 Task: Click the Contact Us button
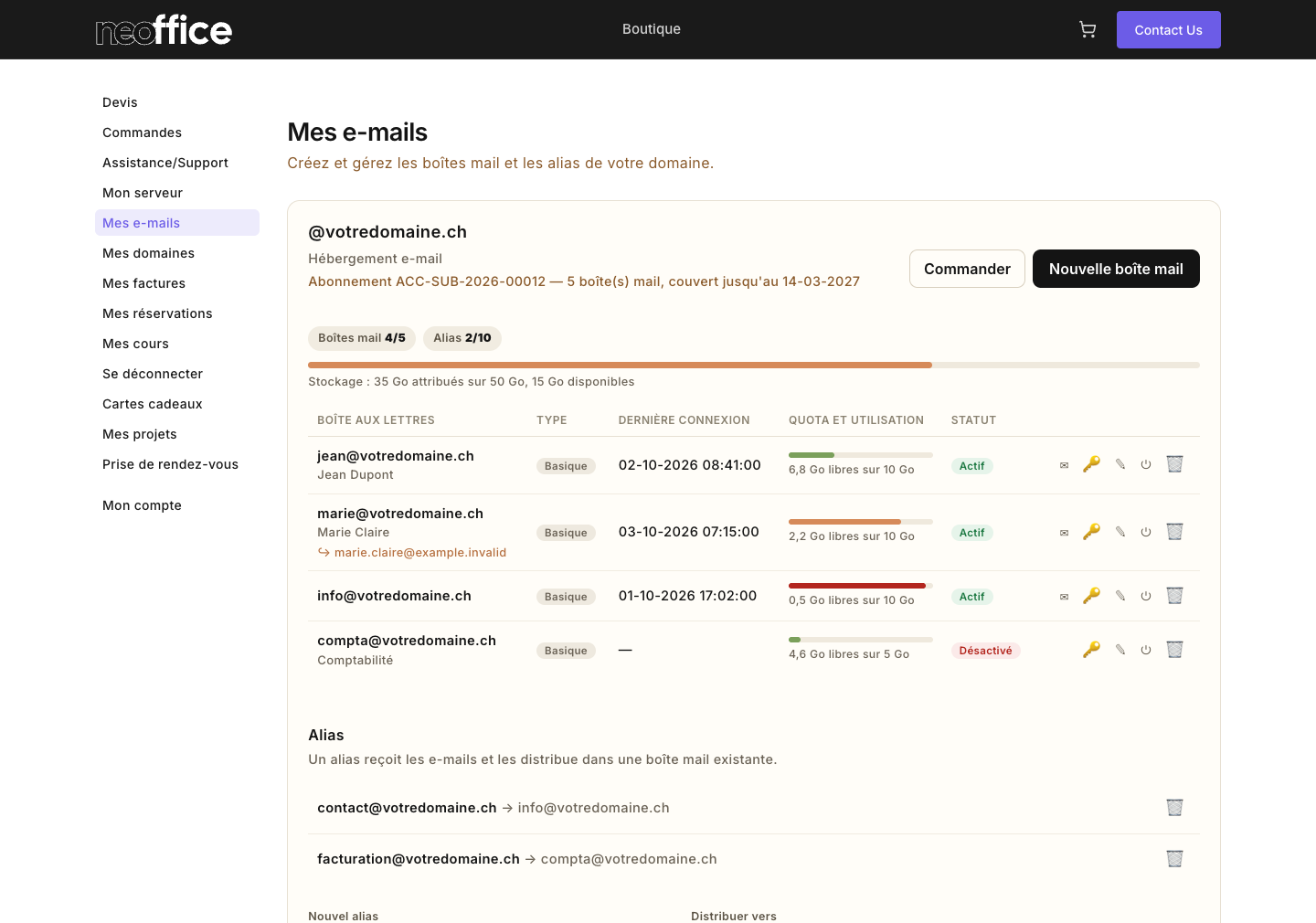tap(1168, 30)
